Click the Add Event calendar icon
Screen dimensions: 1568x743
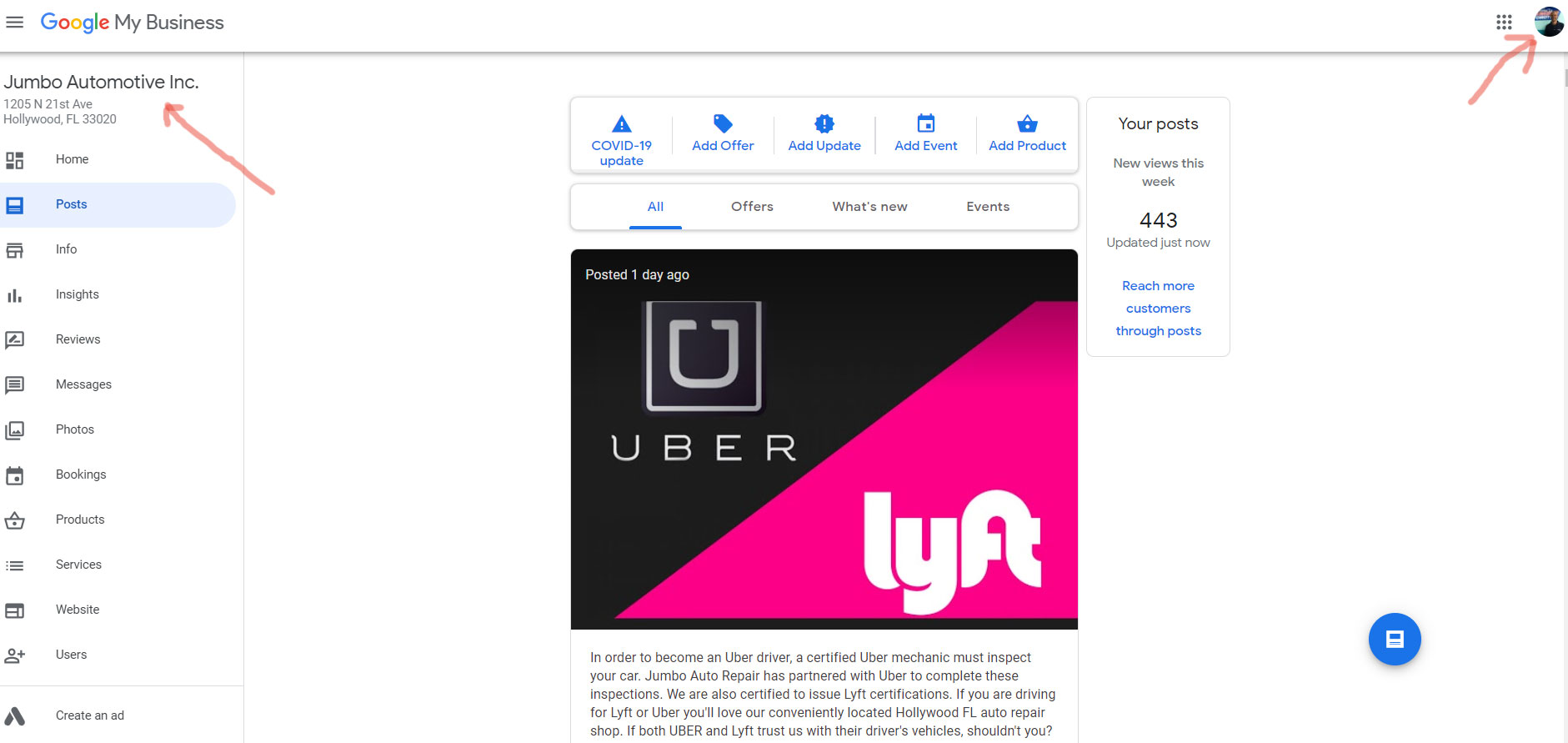pos(926,123)
